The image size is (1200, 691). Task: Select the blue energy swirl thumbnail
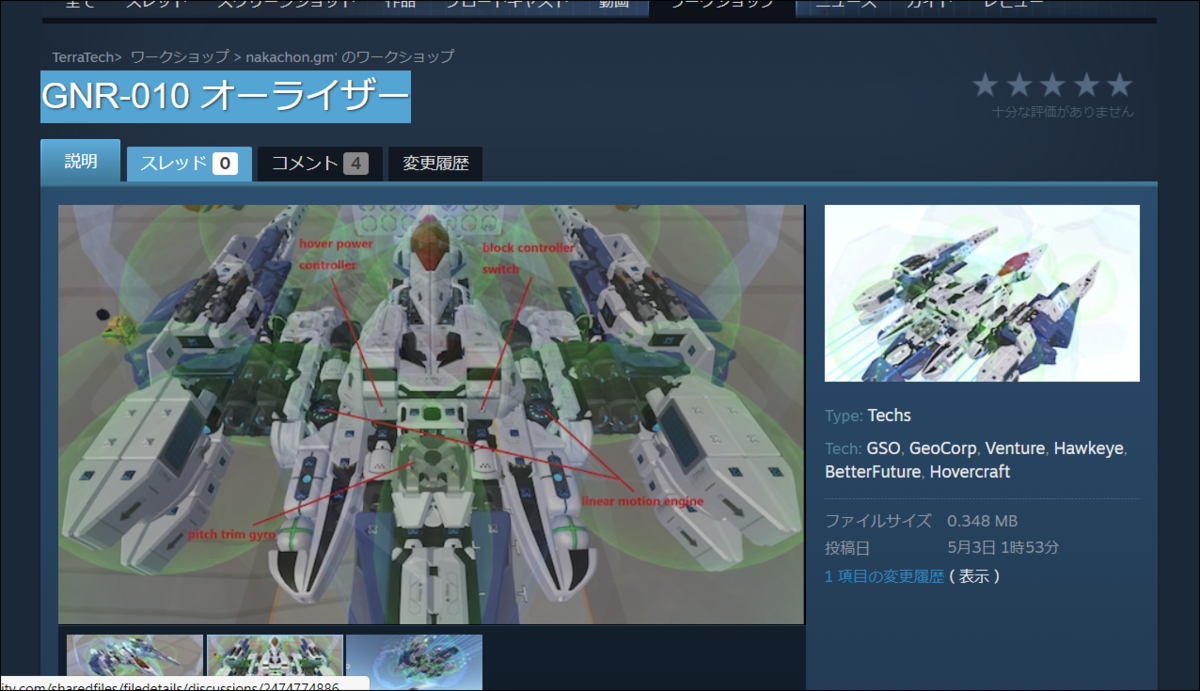point(414,662)
